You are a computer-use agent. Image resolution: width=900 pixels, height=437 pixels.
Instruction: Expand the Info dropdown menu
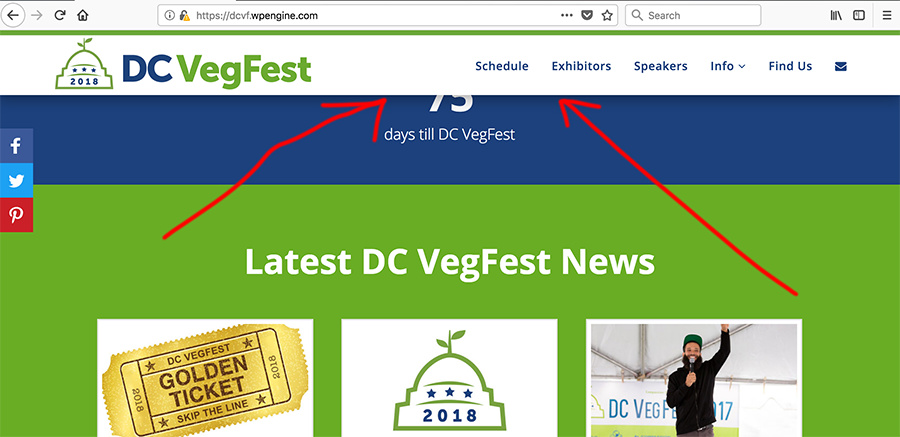coord(728,67)
